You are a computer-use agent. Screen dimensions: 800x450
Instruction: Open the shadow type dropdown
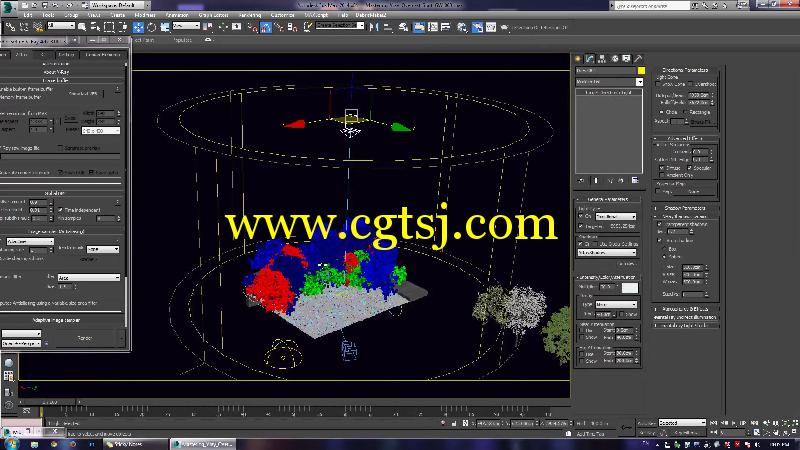pos(607,253)
